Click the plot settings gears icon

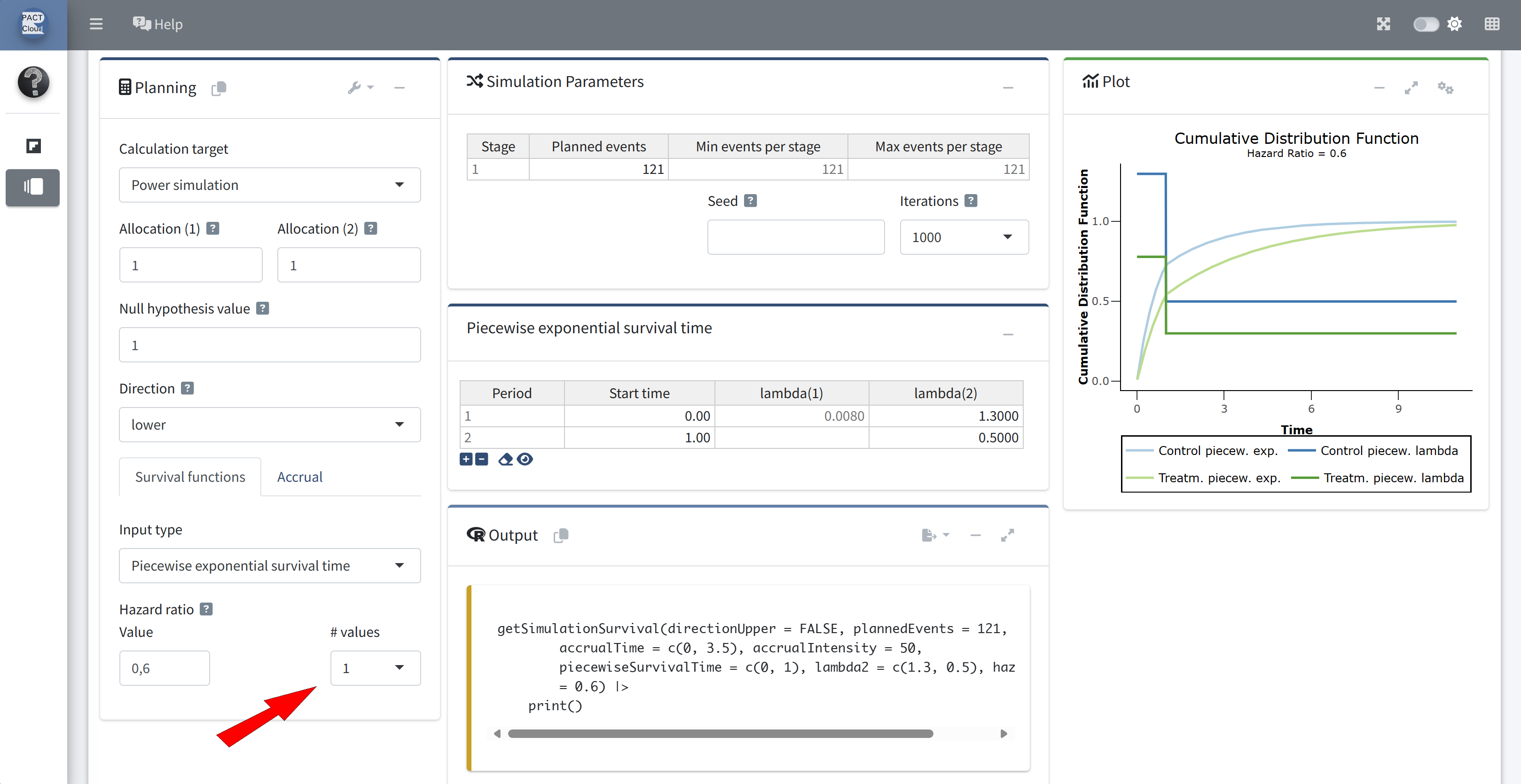pyautogui.click(x=1445, y=88)
